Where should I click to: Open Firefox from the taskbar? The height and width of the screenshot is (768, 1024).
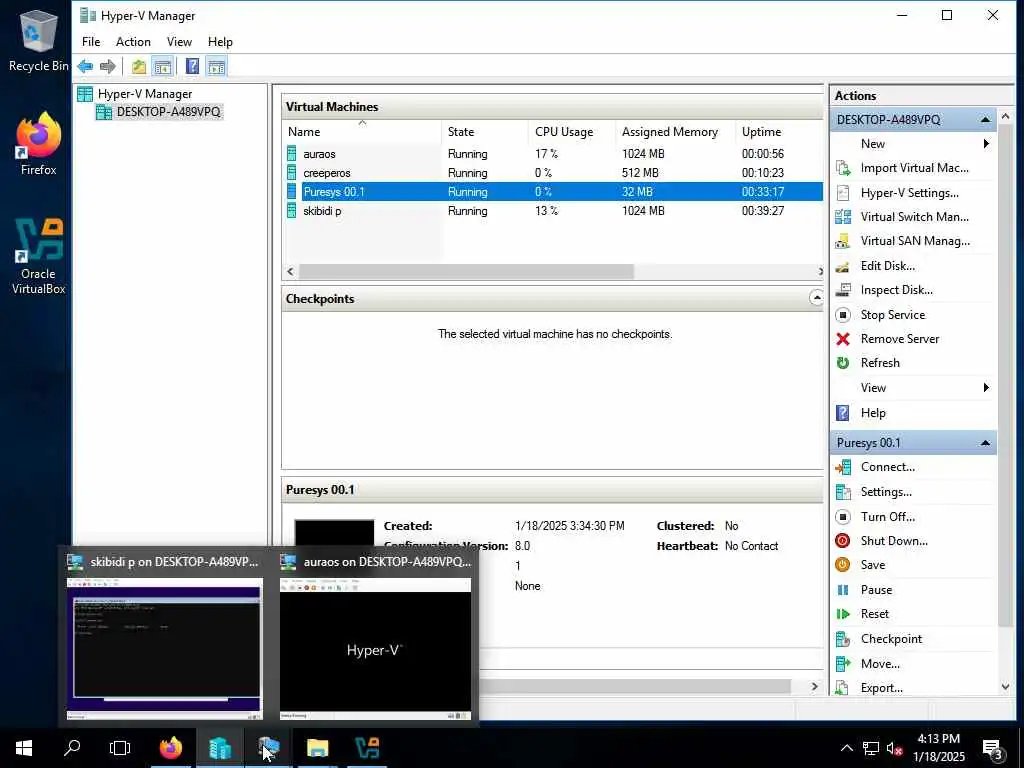[171, 748]
